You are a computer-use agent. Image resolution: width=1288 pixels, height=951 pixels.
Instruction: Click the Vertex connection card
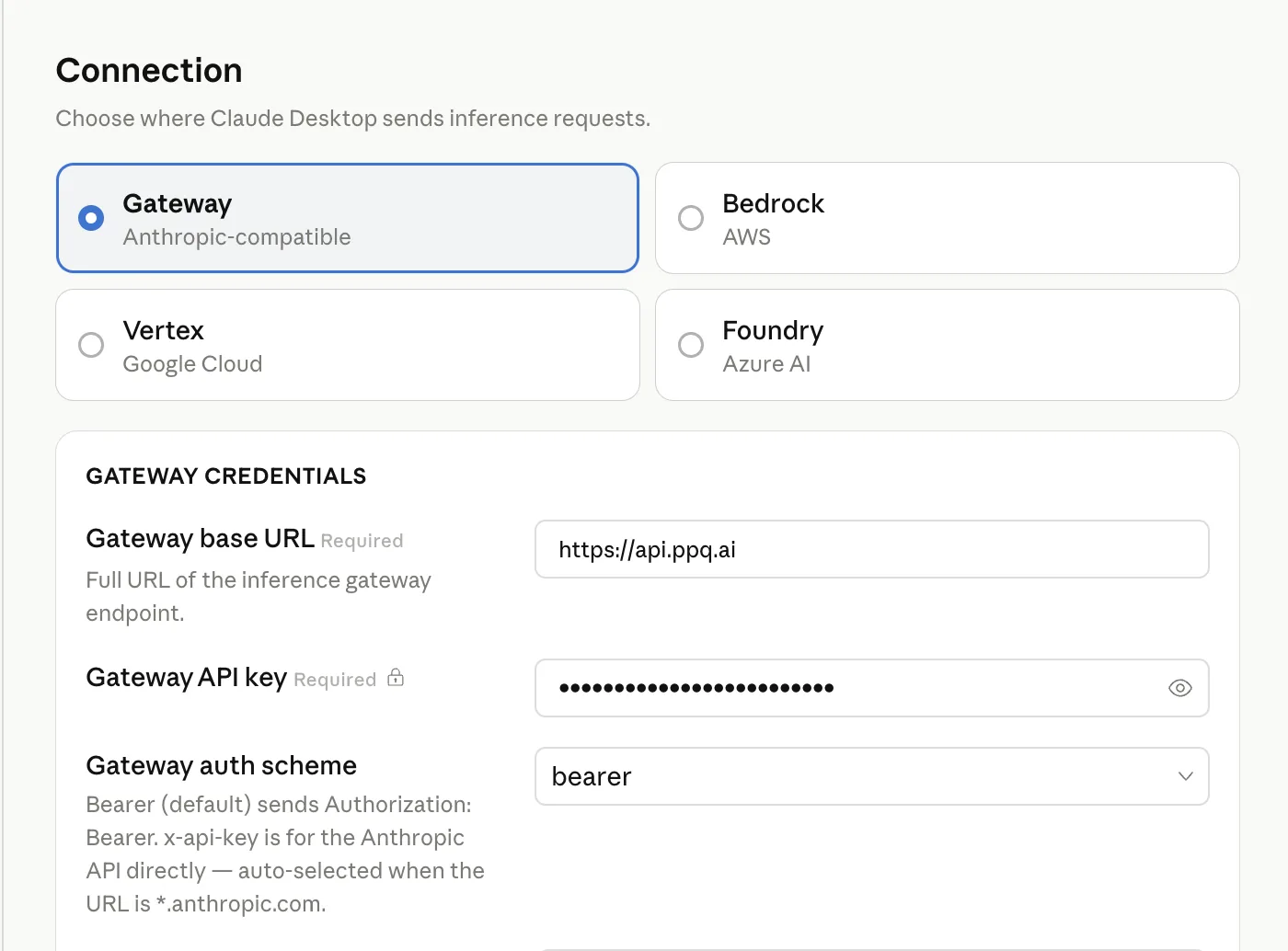pos(348,345)
